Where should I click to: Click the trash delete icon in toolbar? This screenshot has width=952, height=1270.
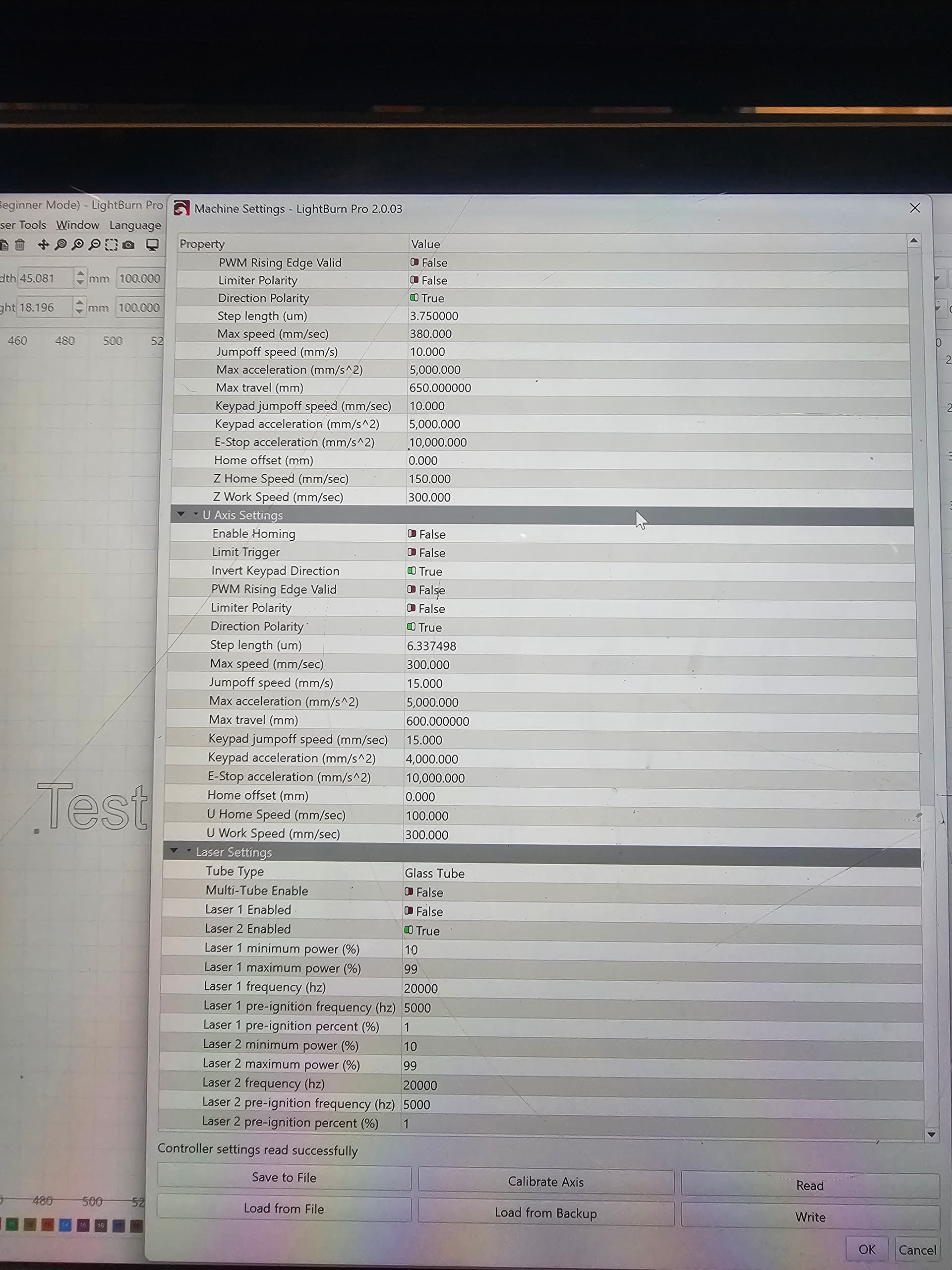coord(19,245)
